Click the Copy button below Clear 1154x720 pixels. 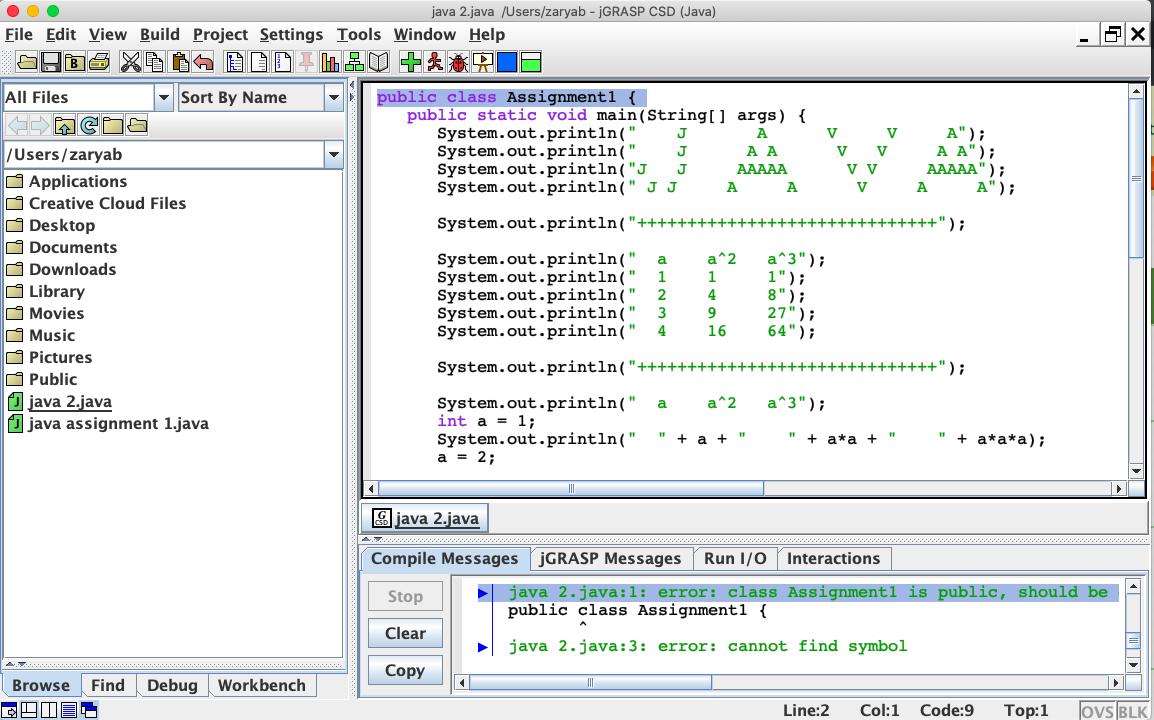[x=405, y=670]
